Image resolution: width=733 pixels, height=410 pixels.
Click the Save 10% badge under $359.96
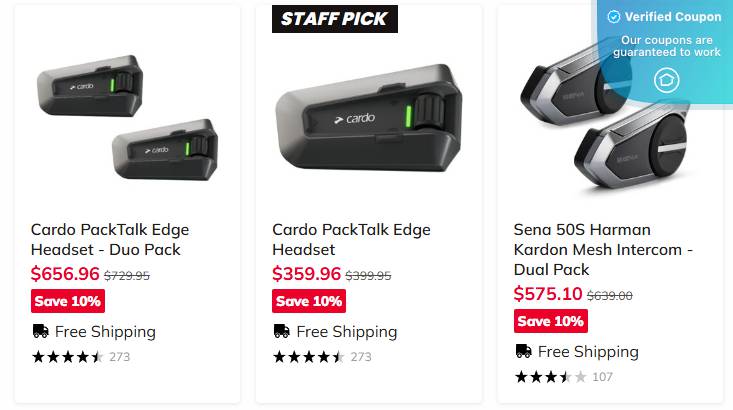(x=308, y=301)
